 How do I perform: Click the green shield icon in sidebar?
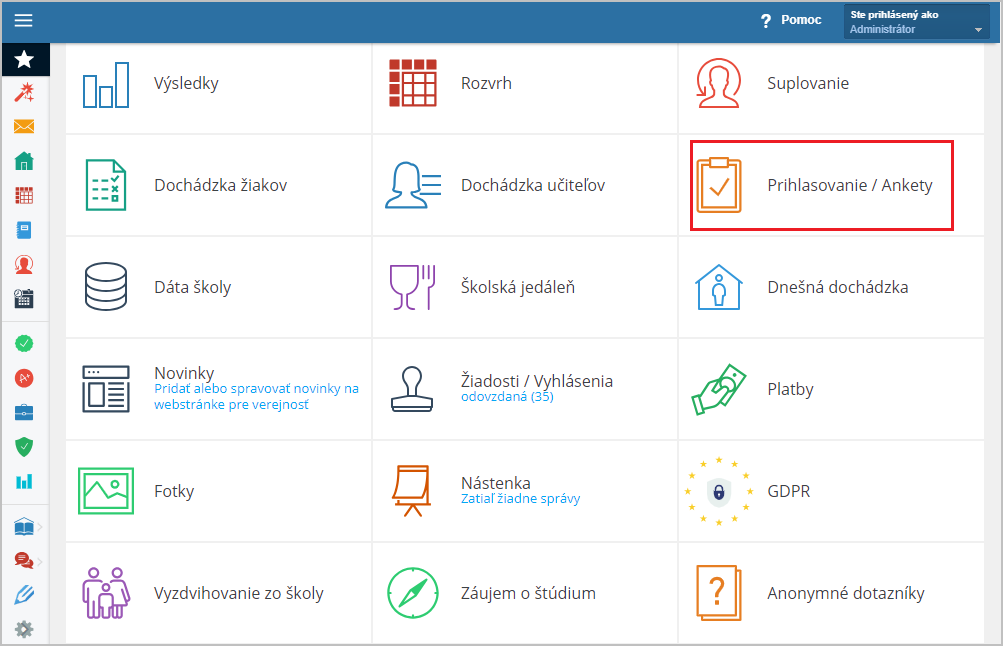pyautogui.click(x=24, y=446)
